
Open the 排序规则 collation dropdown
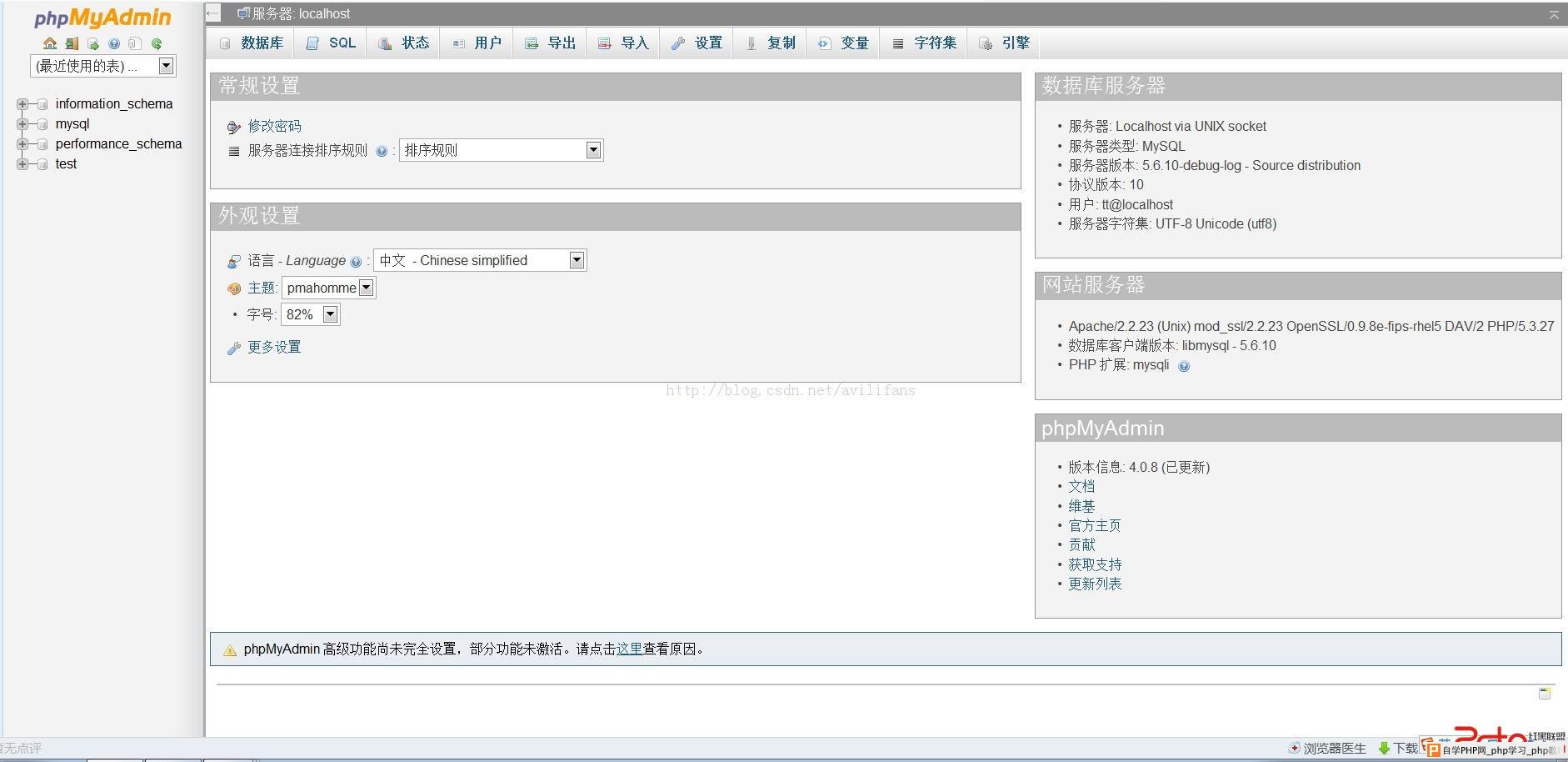coord(501,150)
